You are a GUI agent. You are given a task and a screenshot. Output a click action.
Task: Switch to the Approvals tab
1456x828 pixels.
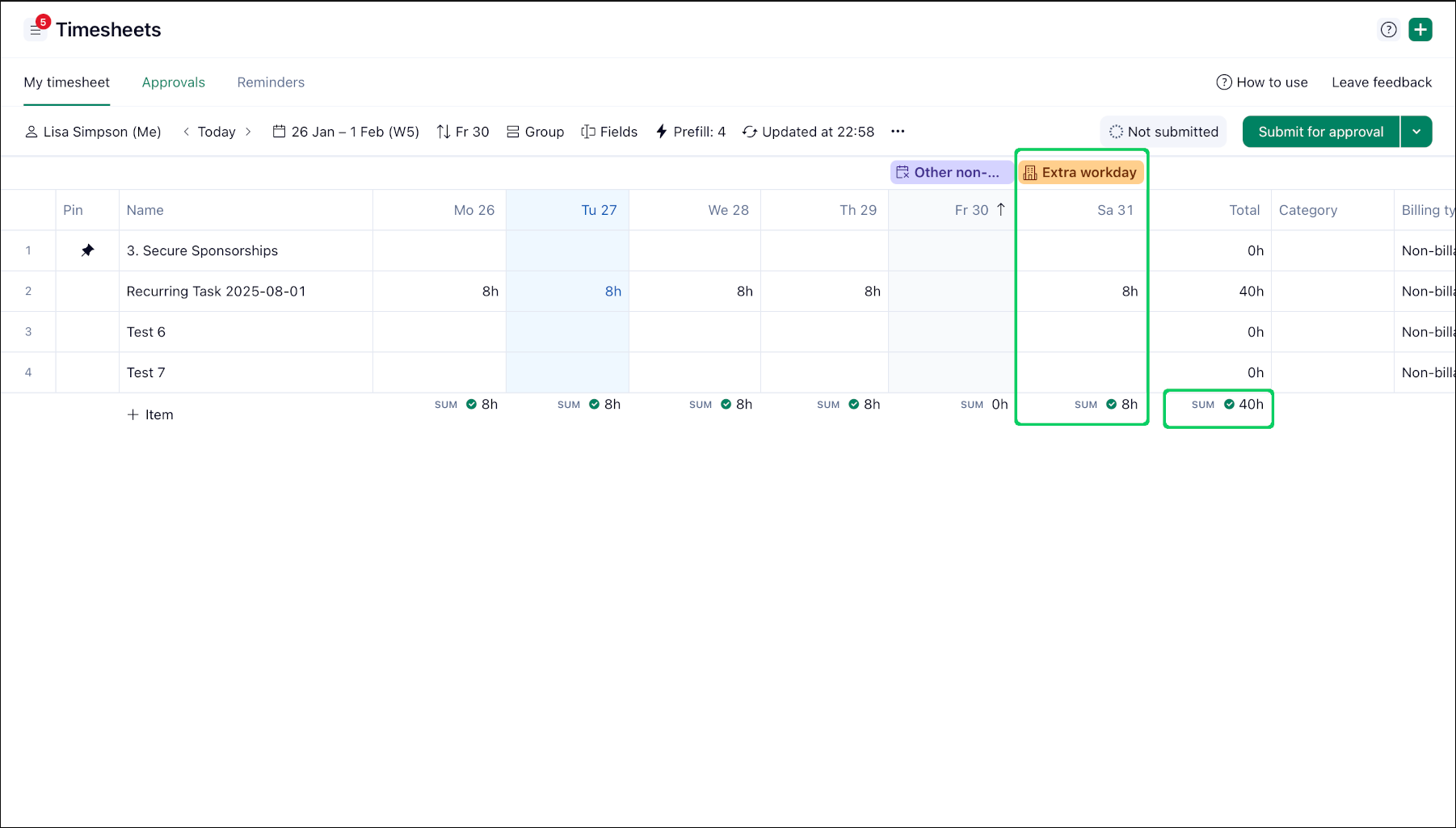pyautogui.click(x=173, y=82)
